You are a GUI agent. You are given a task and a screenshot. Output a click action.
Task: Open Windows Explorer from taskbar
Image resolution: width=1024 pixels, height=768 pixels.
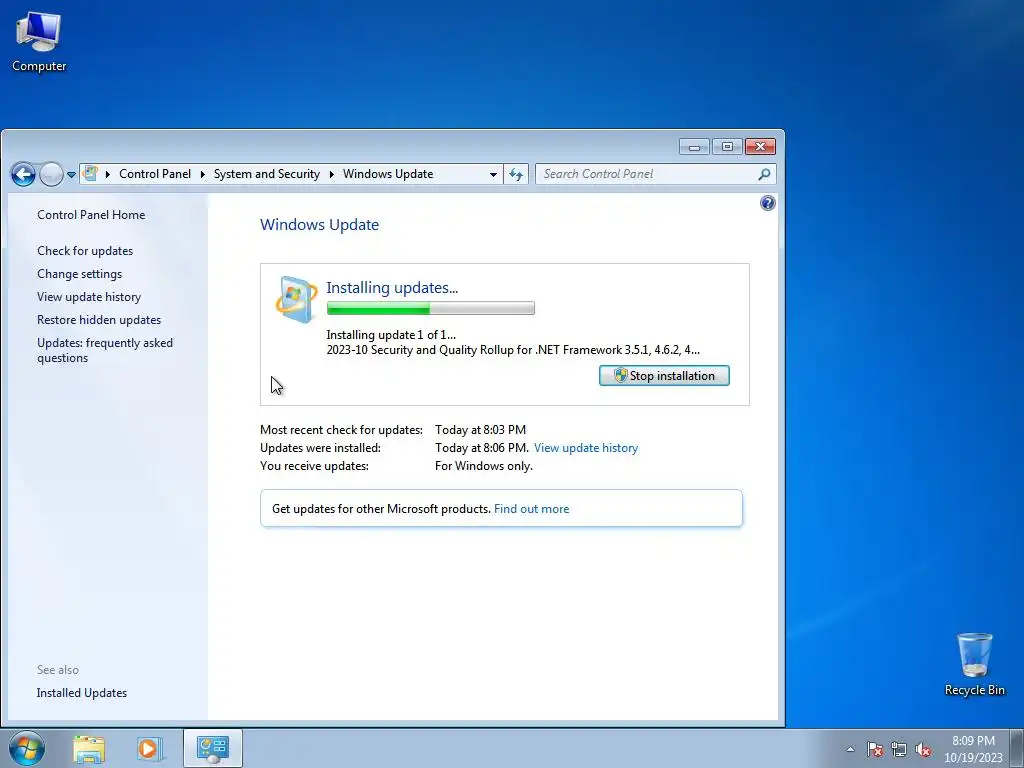[x=89, y=748]
